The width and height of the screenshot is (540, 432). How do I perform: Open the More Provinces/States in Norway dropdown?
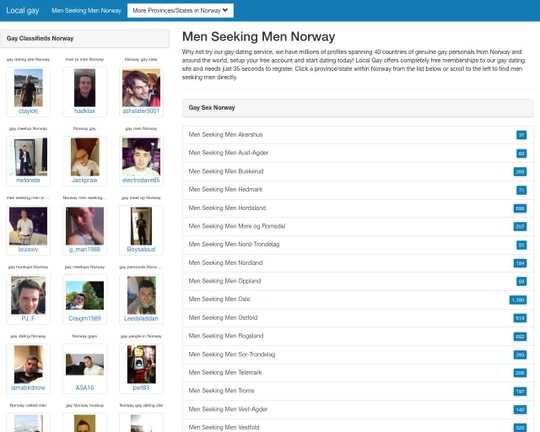click(180, 11)
